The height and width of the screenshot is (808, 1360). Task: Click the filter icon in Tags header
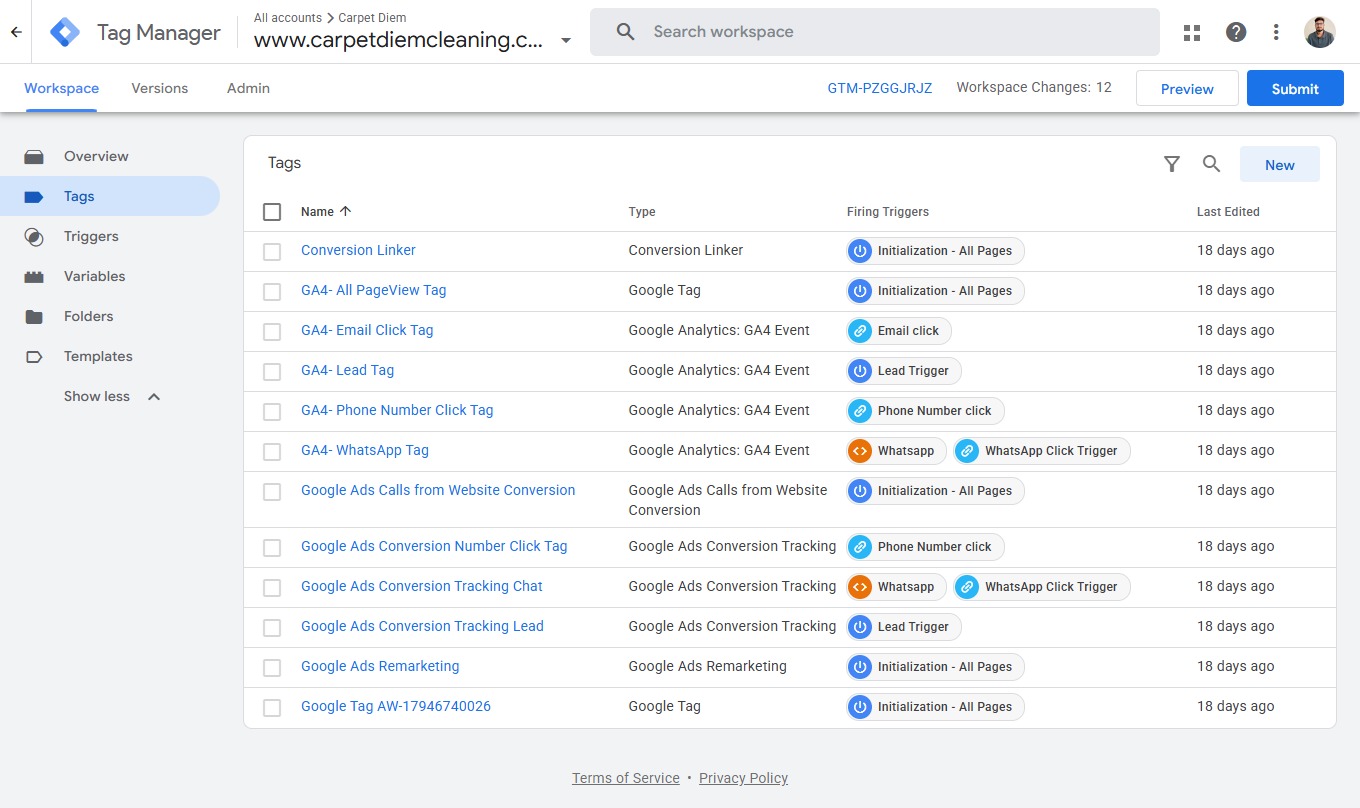pyautogui.click(x=1172, y=164)
